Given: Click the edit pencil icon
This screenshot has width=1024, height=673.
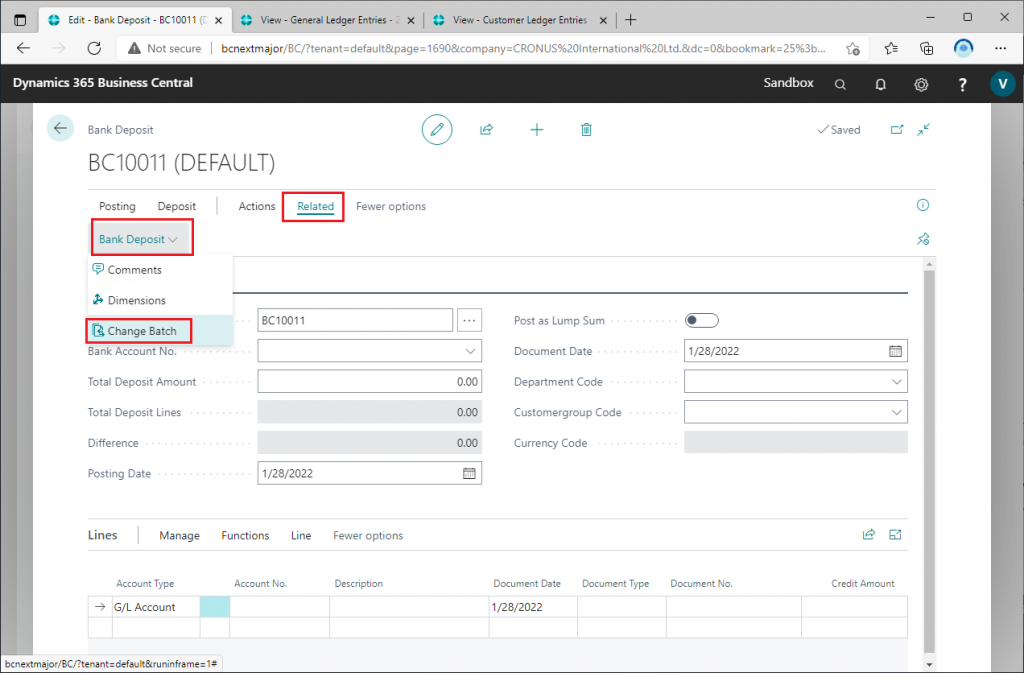Looking at the screenshot, I should (x=437, y=129).
